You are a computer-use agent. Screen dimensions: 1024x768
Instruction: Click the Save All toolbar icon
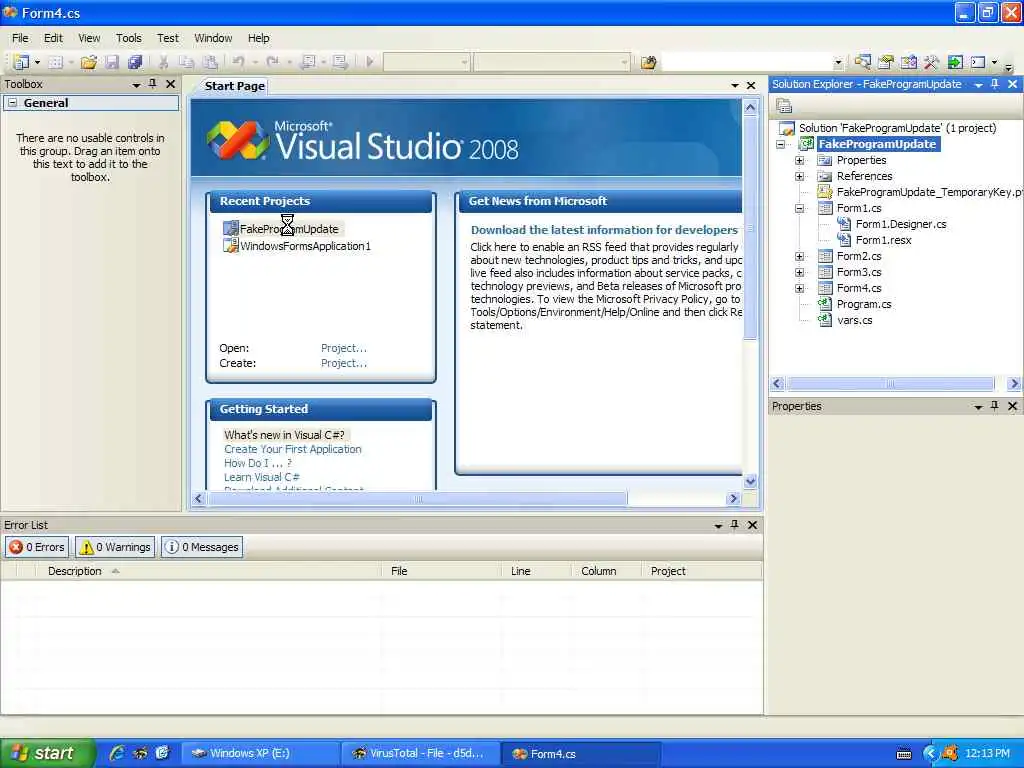pyautogui.click(x=135, y=62)
